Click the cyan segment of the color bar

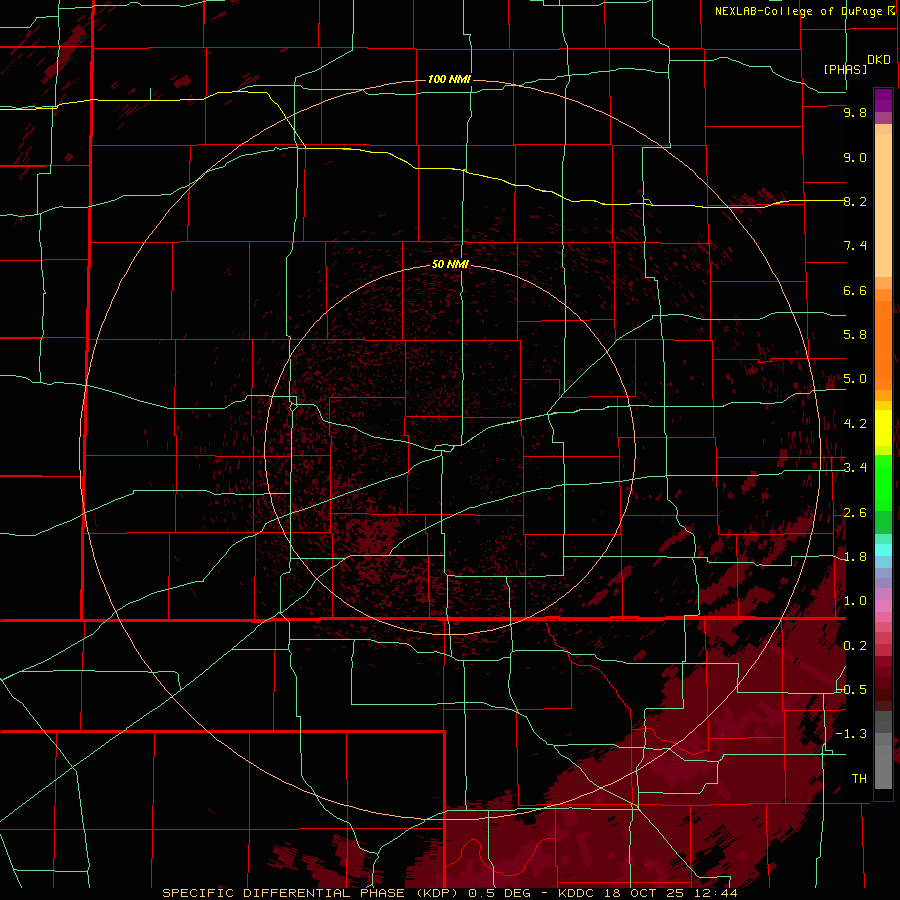(x=883, y=550)
